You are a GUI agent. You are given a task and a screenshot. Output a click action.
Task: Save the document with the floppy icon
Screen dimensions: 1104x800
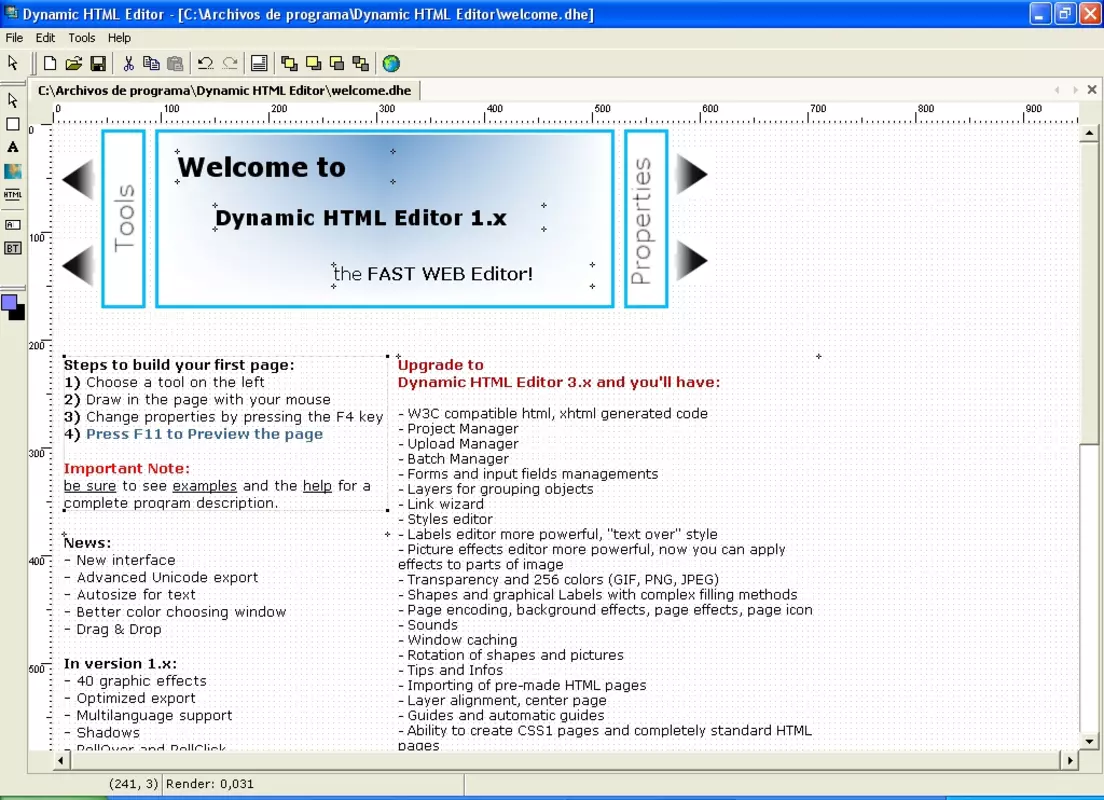click(99, 63)
